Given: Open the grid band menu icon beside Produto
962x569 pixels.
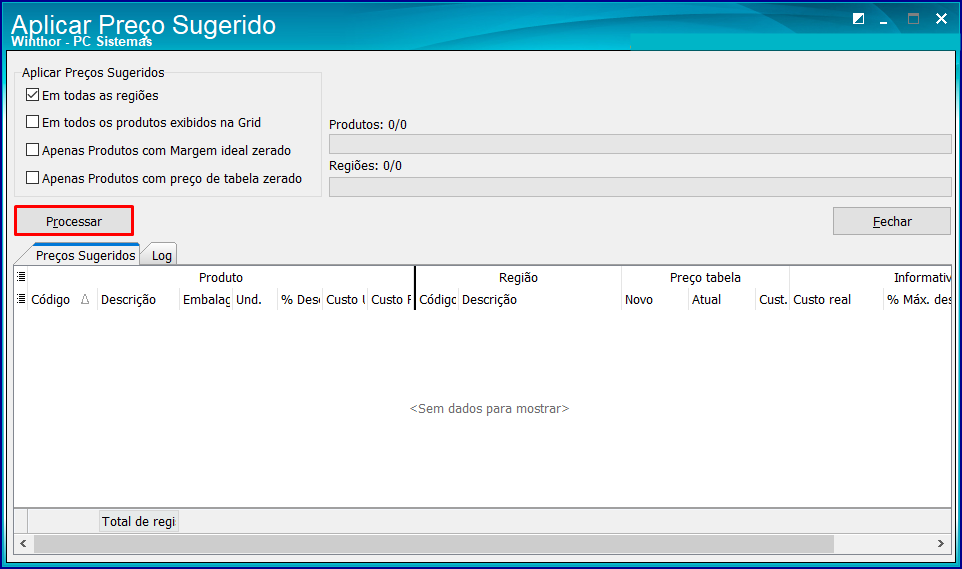Looking at the screenshot, I should pos(21,277).
